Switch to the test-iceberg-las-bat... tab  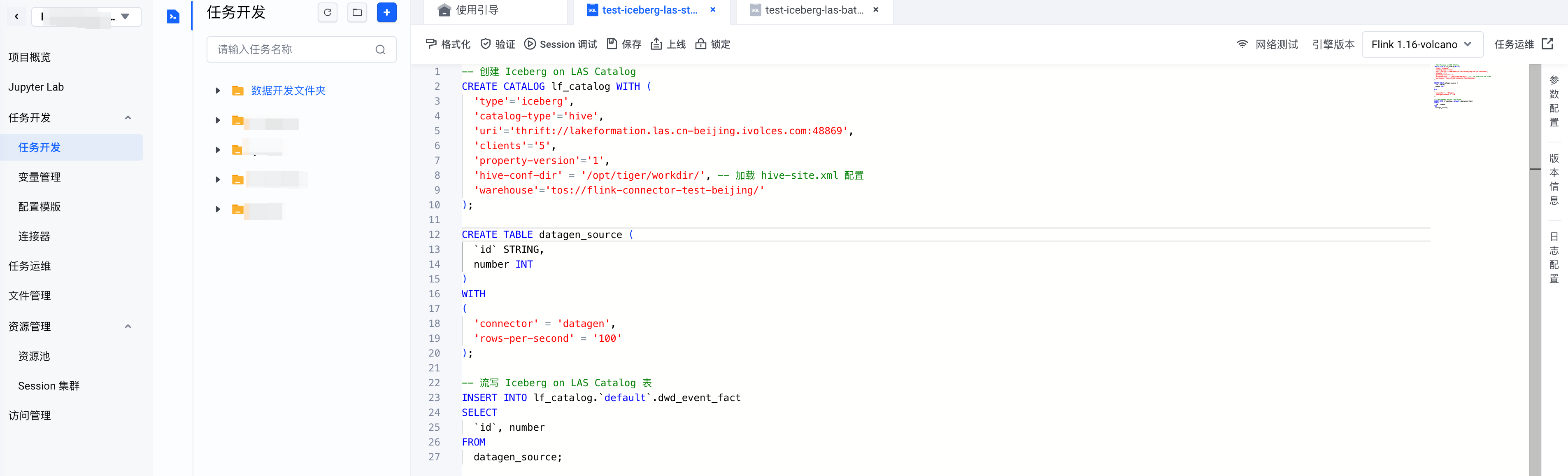[x=814, y=10]
